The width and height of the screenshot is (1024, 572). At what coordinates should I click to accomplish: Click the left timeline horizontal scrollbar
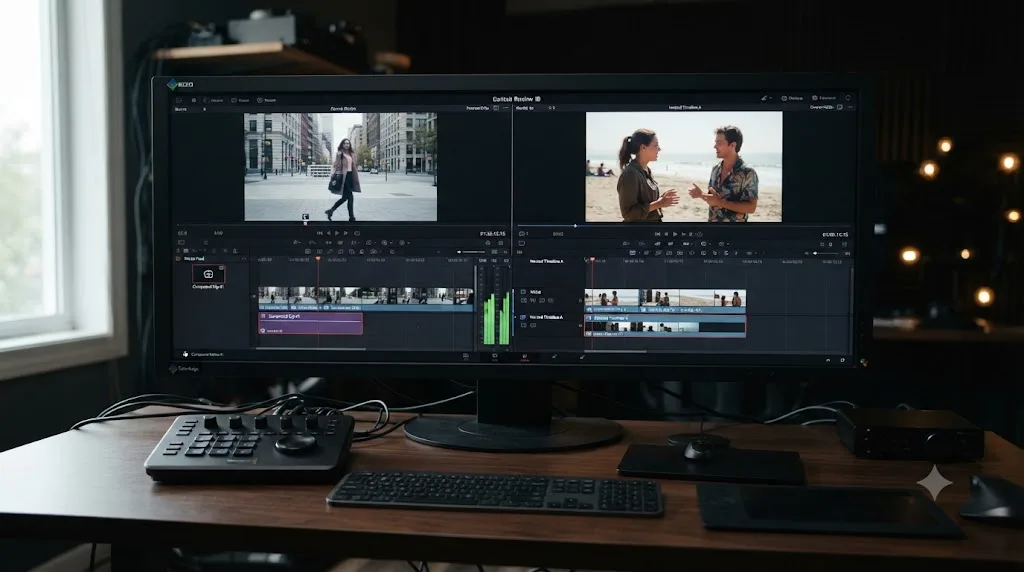(x=311, y=349)
